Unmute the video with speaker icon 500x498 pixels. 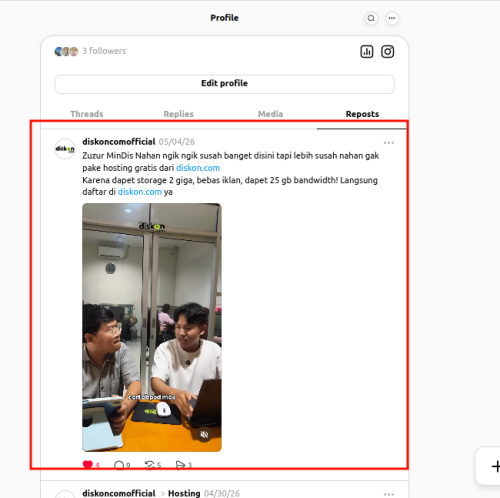[x=204, y=434]
